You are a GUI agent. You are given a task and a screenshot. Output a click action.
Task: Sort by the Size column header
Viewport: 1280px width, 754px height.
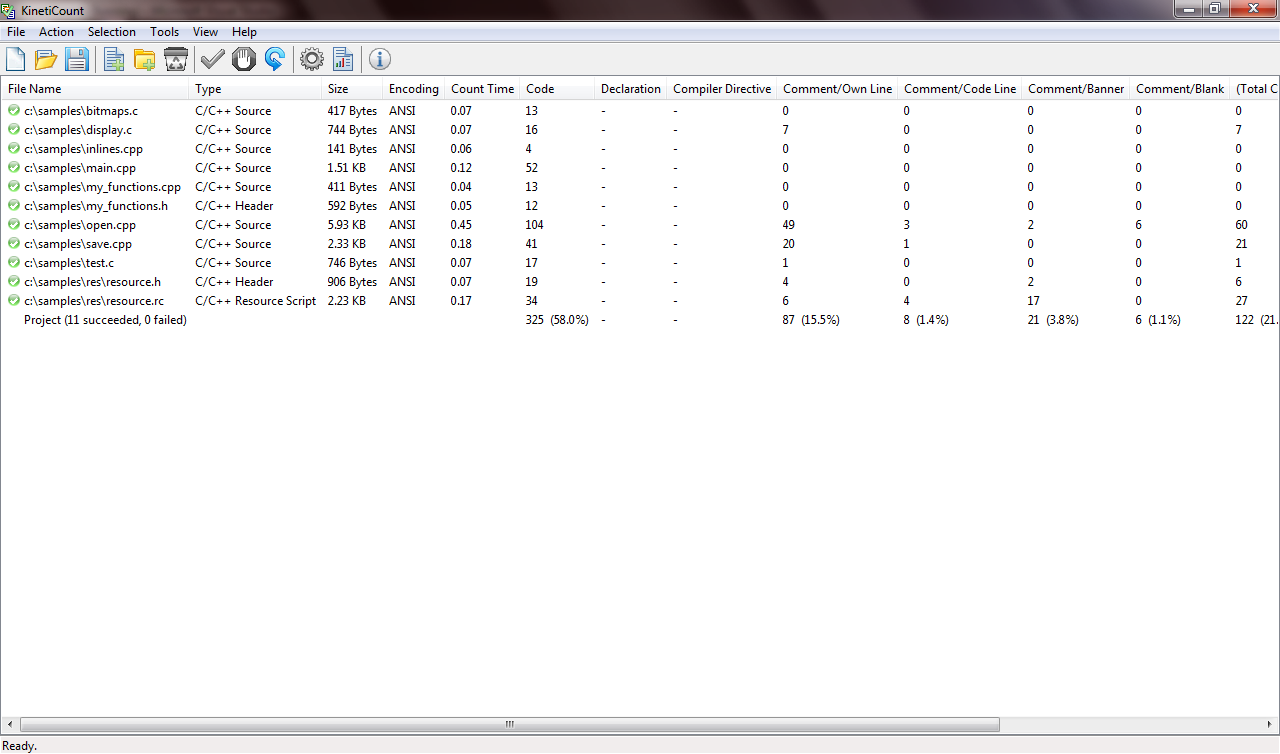(352, 89)
